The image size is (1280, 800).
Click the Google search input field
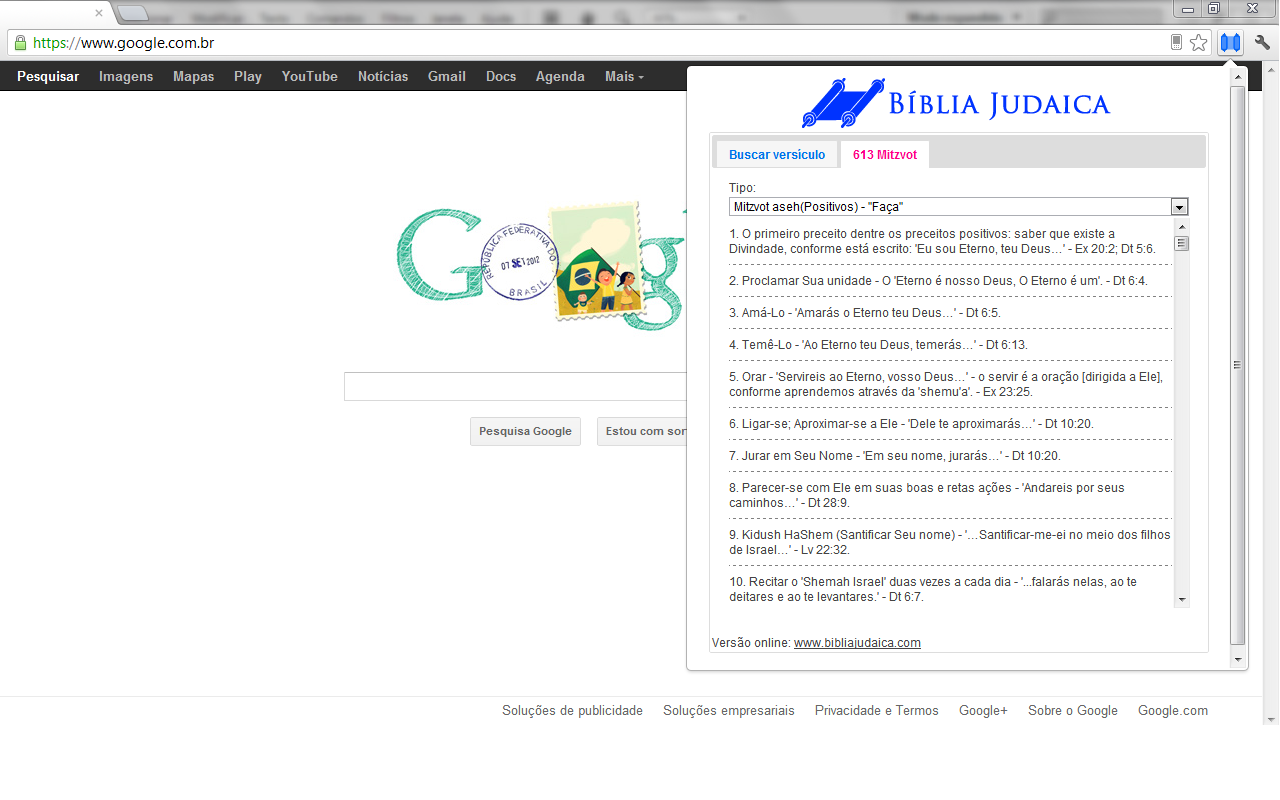click(515, 386)
